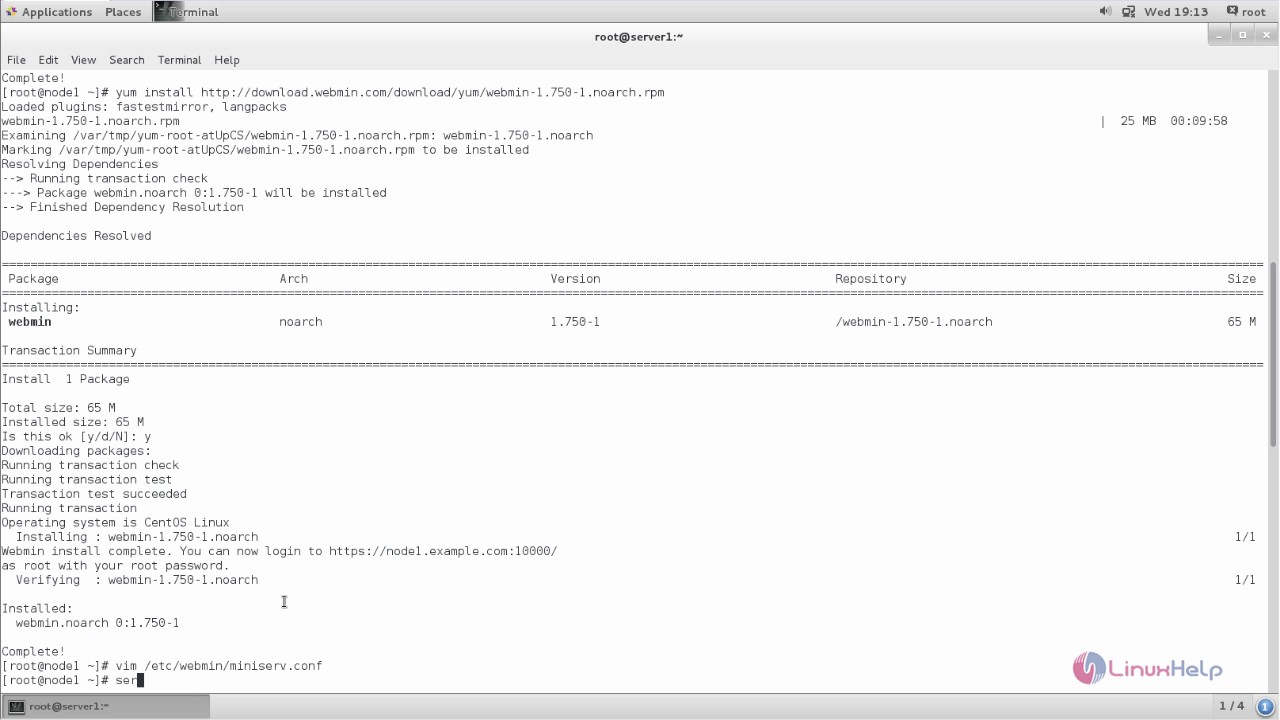Click 'Transaction test succeeded' line
The height and width of the screenshot is (720, 1280).
click(94, 493)
